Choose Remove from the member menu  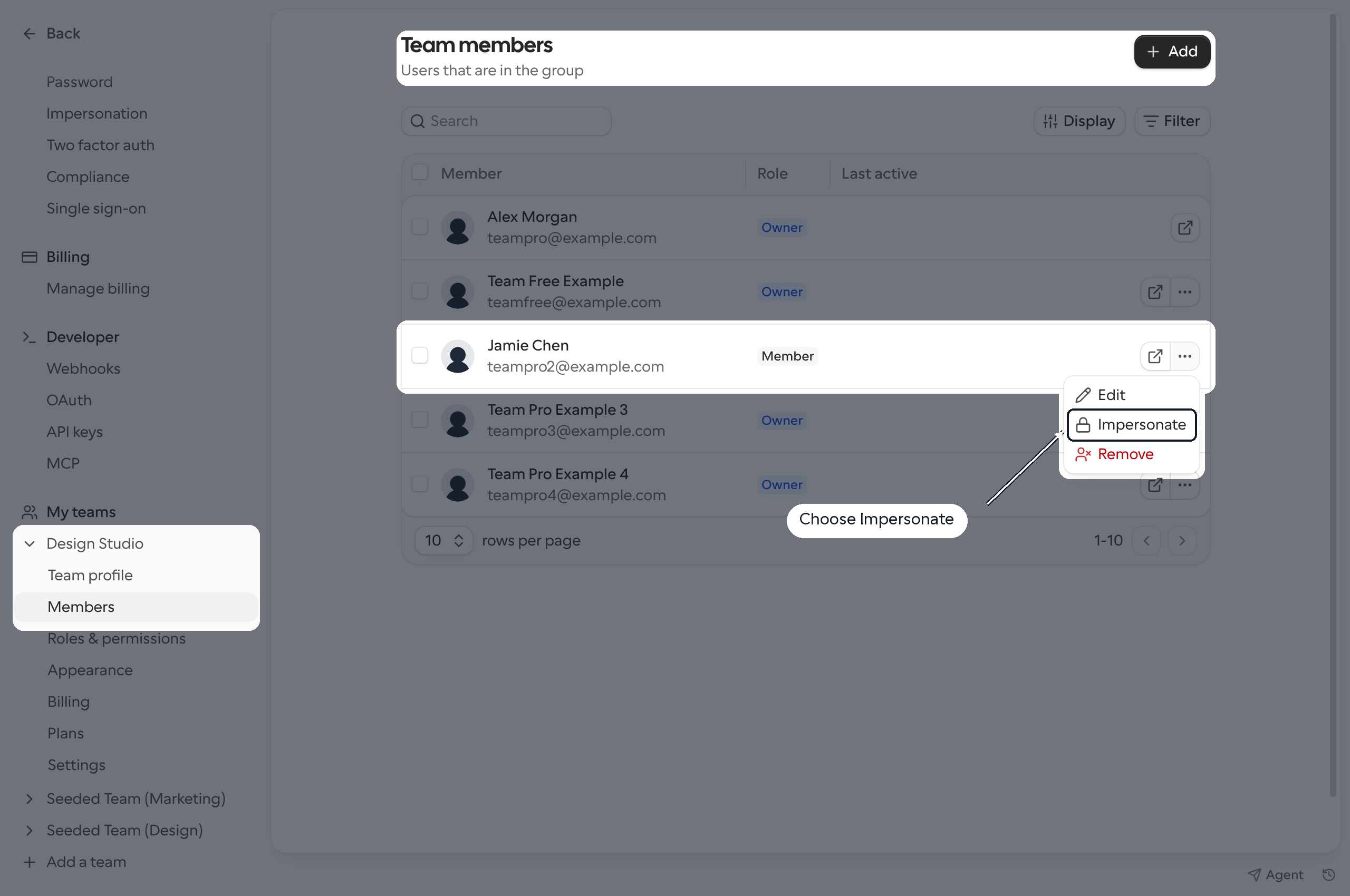click(x=1131, y=454)
